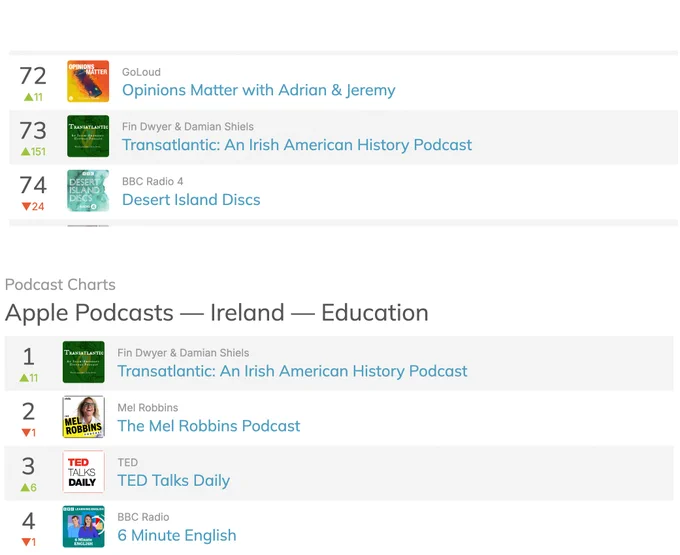The width and height of the screenshot is (680, 555).
Task: Click the green up 6 indicator by TED
Action: point(29,487)
